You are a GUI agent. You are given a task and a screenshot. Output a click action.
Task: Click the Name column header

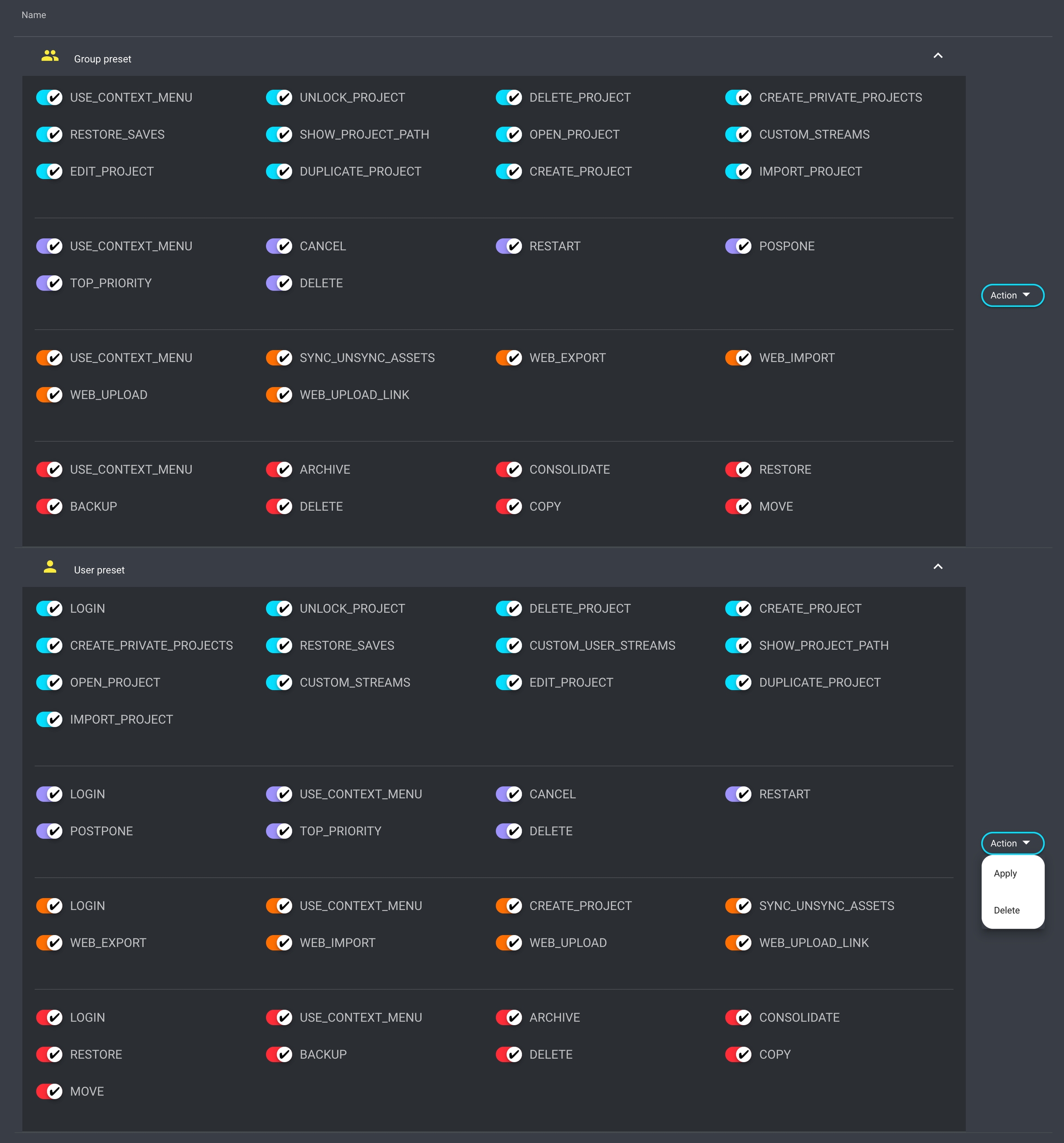pyautogui.click(x=33, y=15)
